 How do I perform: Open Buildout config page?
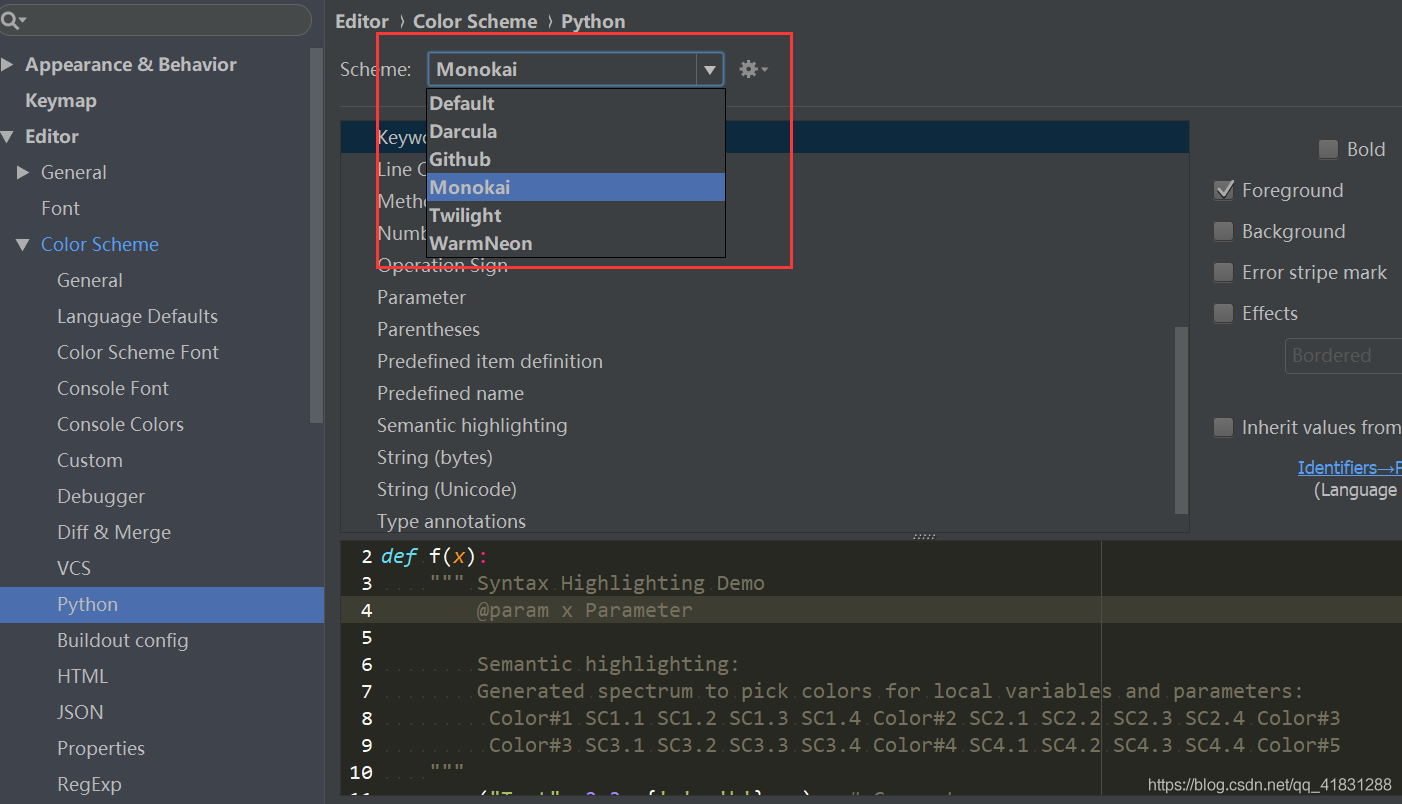point(123,640)
